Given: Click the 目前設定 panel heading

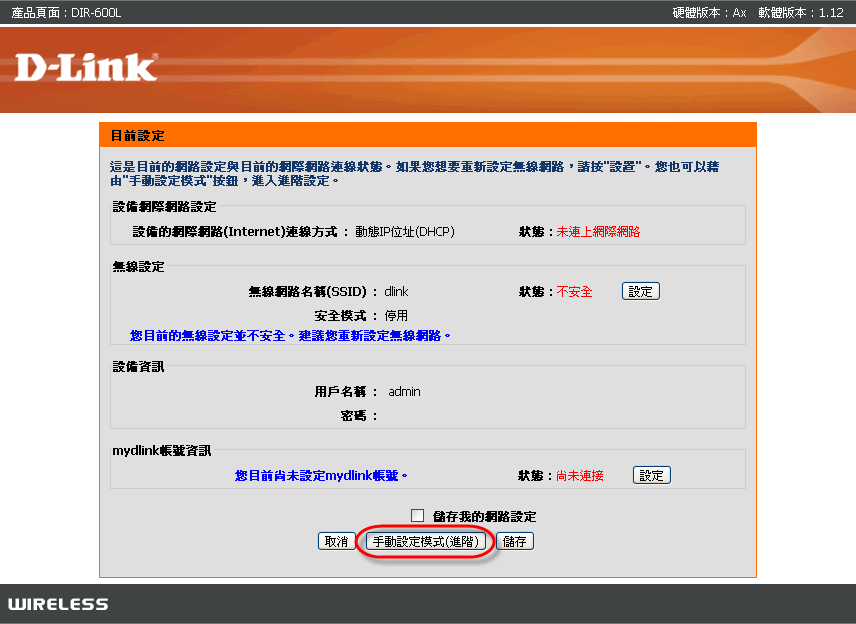Looking at the screenshot, I should point(138,135).
